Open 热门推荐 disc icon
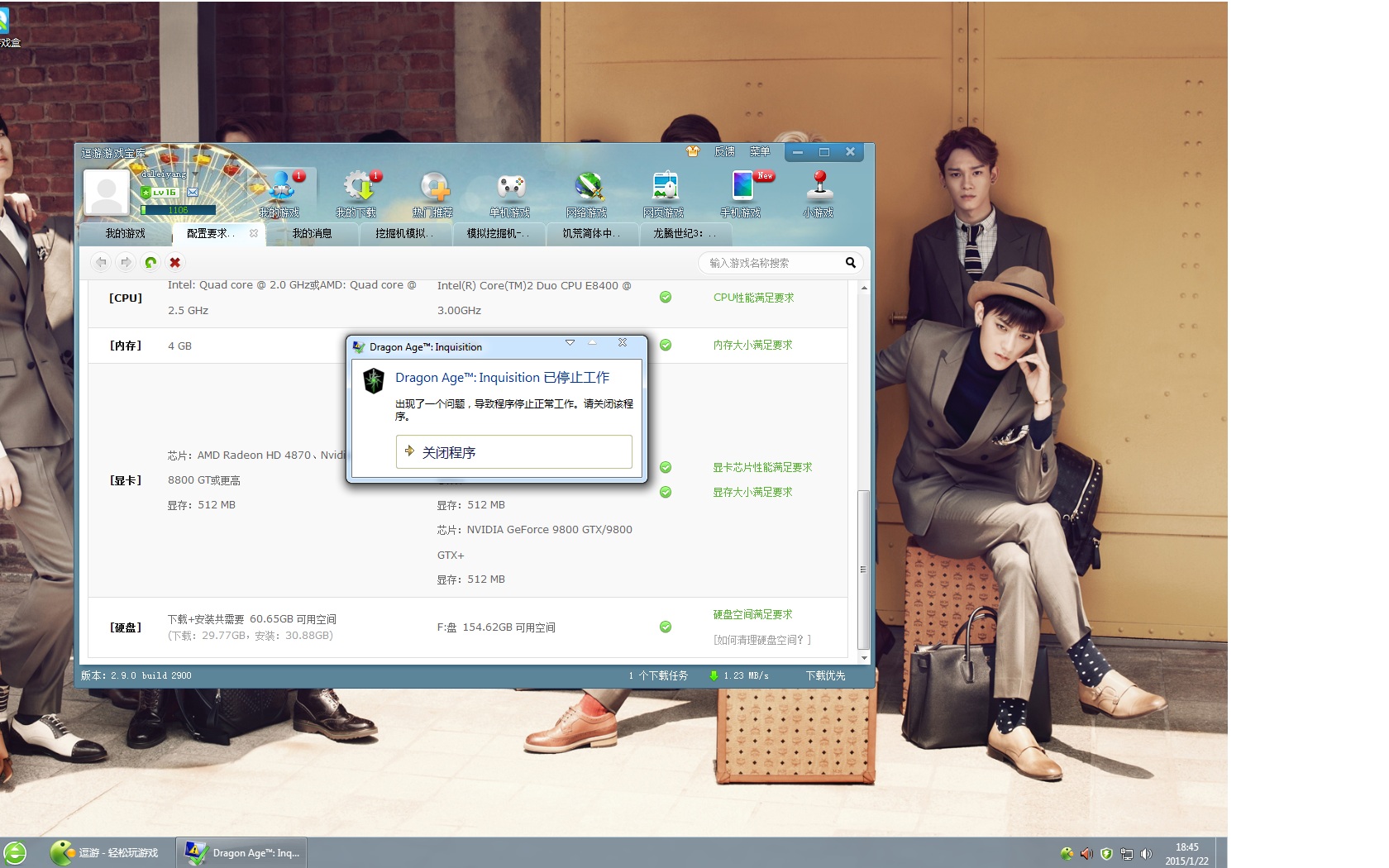This screenshot has width=1389, height=868. [435, 188]
